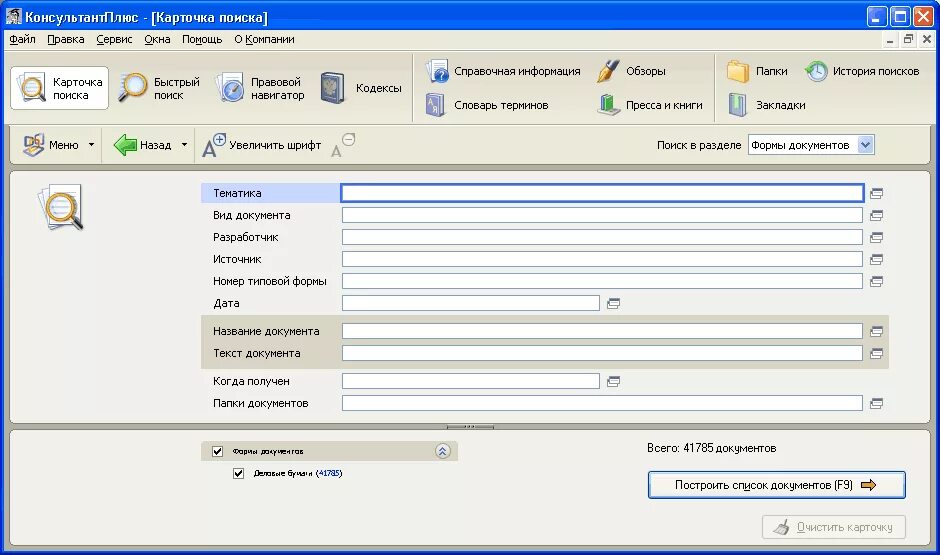The width and height of the screenshot is (940, 555).
Task: Click Построить список документов (F9) button
Action: 776,485
